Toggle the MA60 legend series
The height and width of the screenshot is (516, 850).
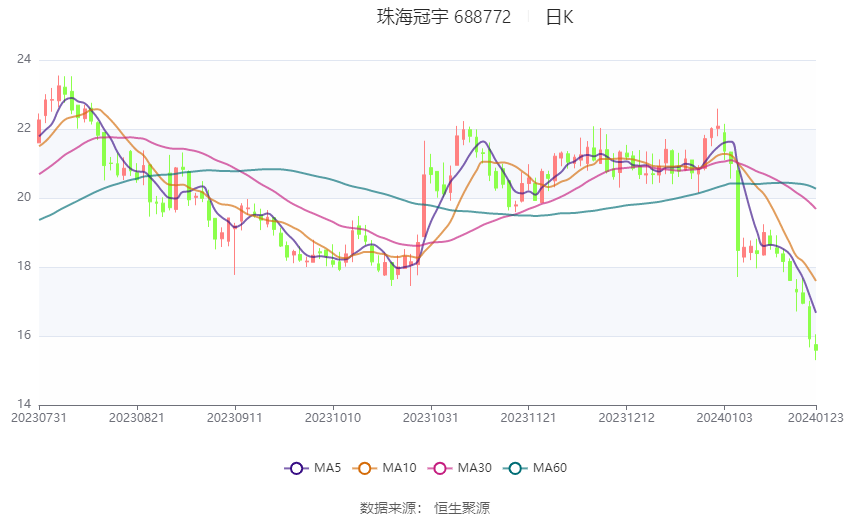(535, 468)
